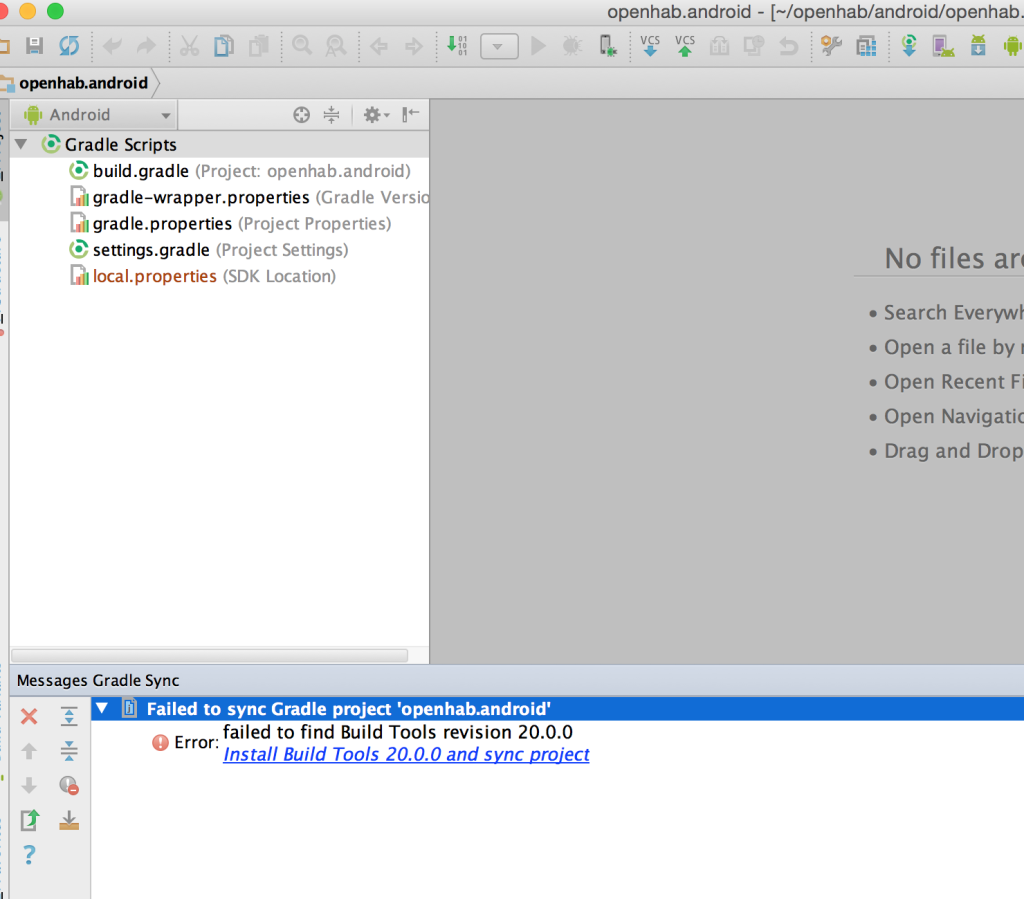Open Messages panel help question mark

tap(29, 855)
